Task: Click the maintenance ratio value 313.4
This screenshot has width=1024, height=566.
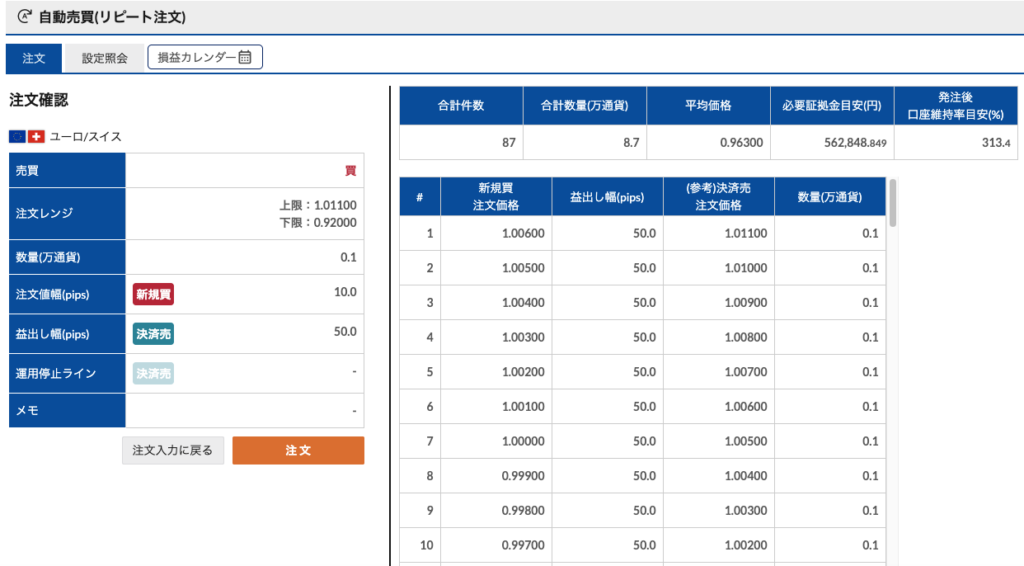Action: [x=996, y=142]
